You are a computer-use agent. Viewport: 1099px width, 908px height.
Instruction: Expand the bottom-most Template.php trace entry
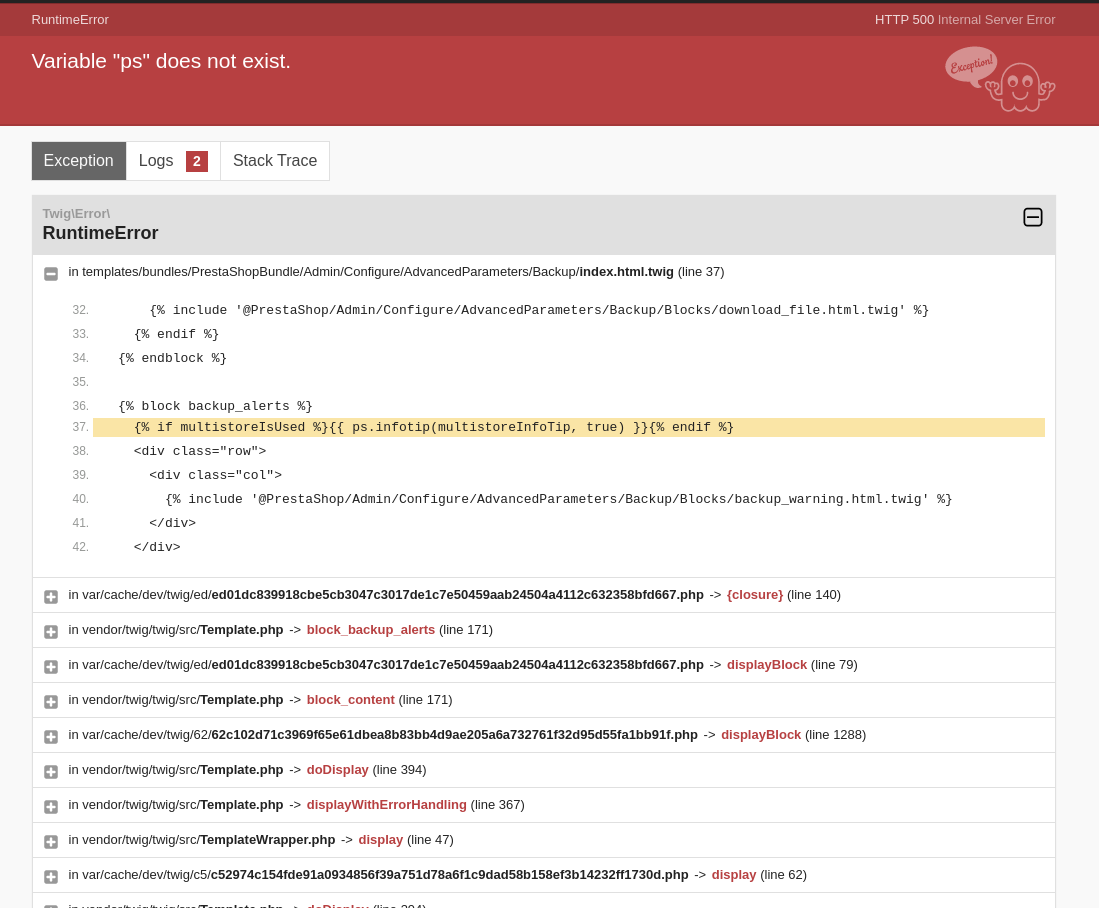[x=50, y=905]
